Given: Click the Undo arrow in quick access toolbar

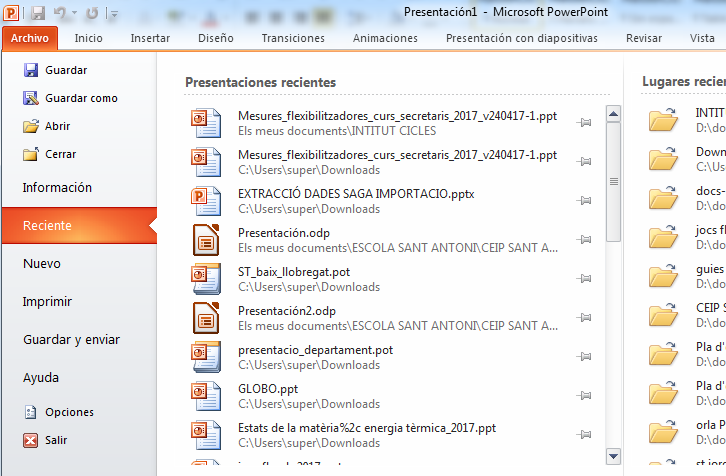Looking at the screenshot, I should (60, 13).
